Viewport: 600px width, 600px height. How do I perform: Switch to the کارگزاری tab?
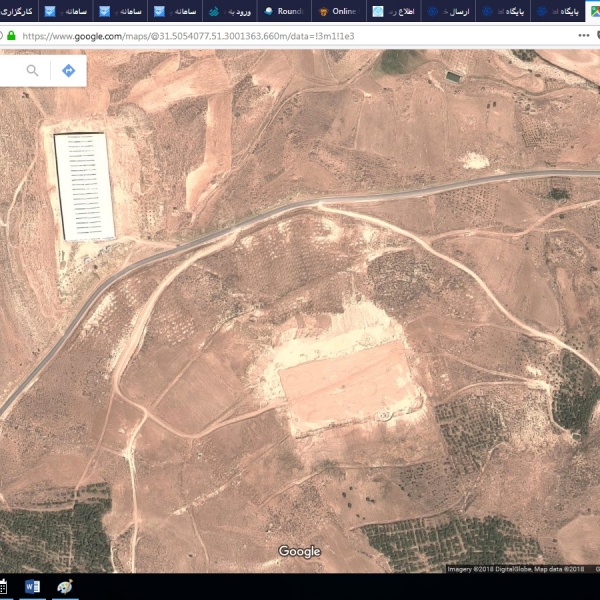18,11
